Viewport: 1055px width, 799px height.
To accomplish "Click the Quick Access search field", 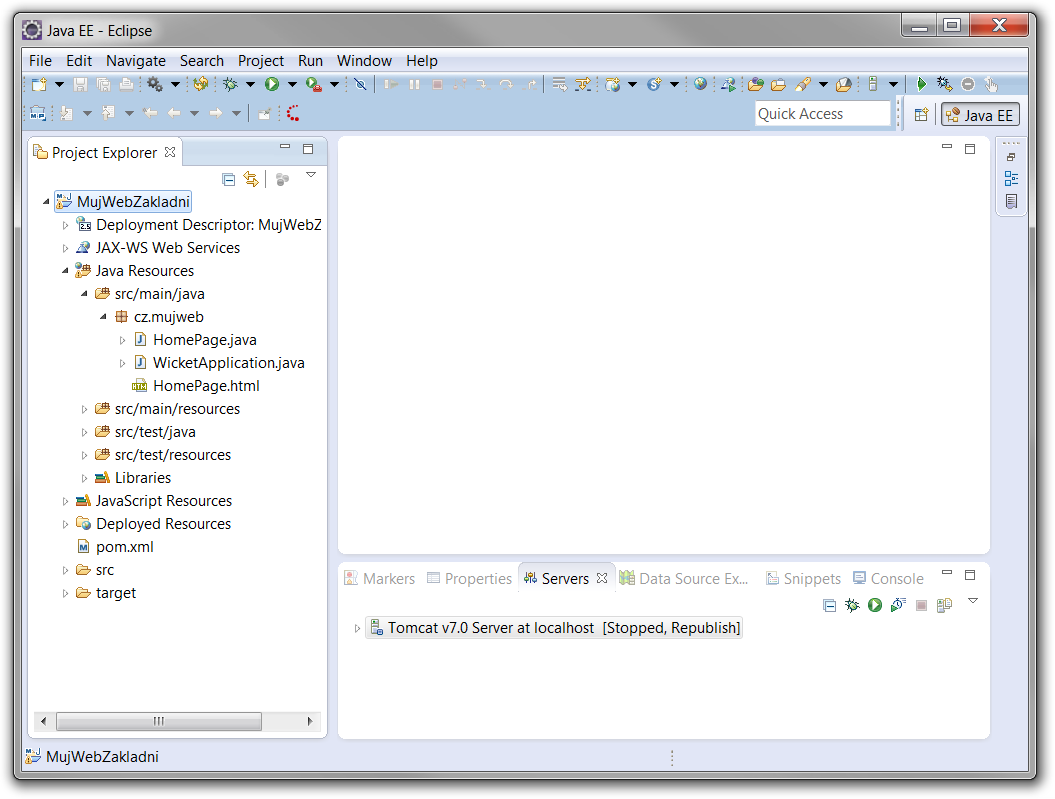I will click(822, 114).
